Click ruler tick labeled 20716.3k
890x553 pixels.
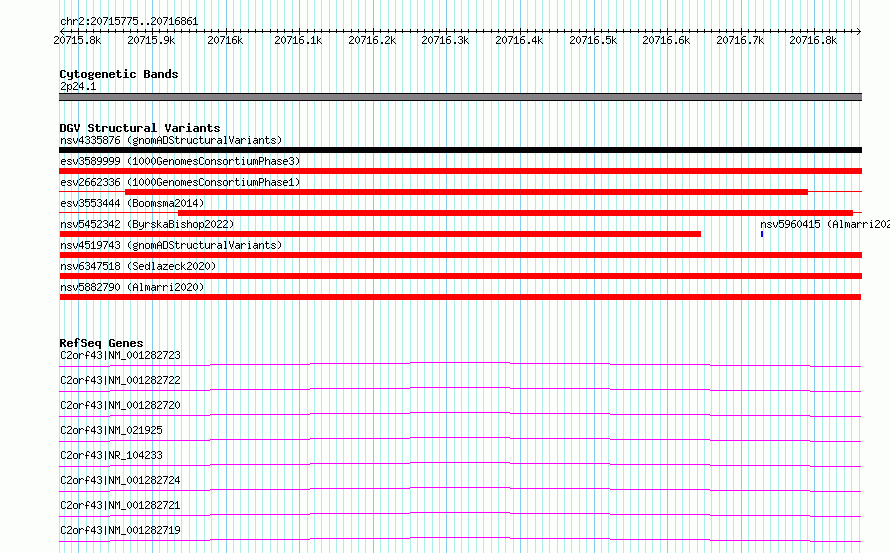pos(445,40)
